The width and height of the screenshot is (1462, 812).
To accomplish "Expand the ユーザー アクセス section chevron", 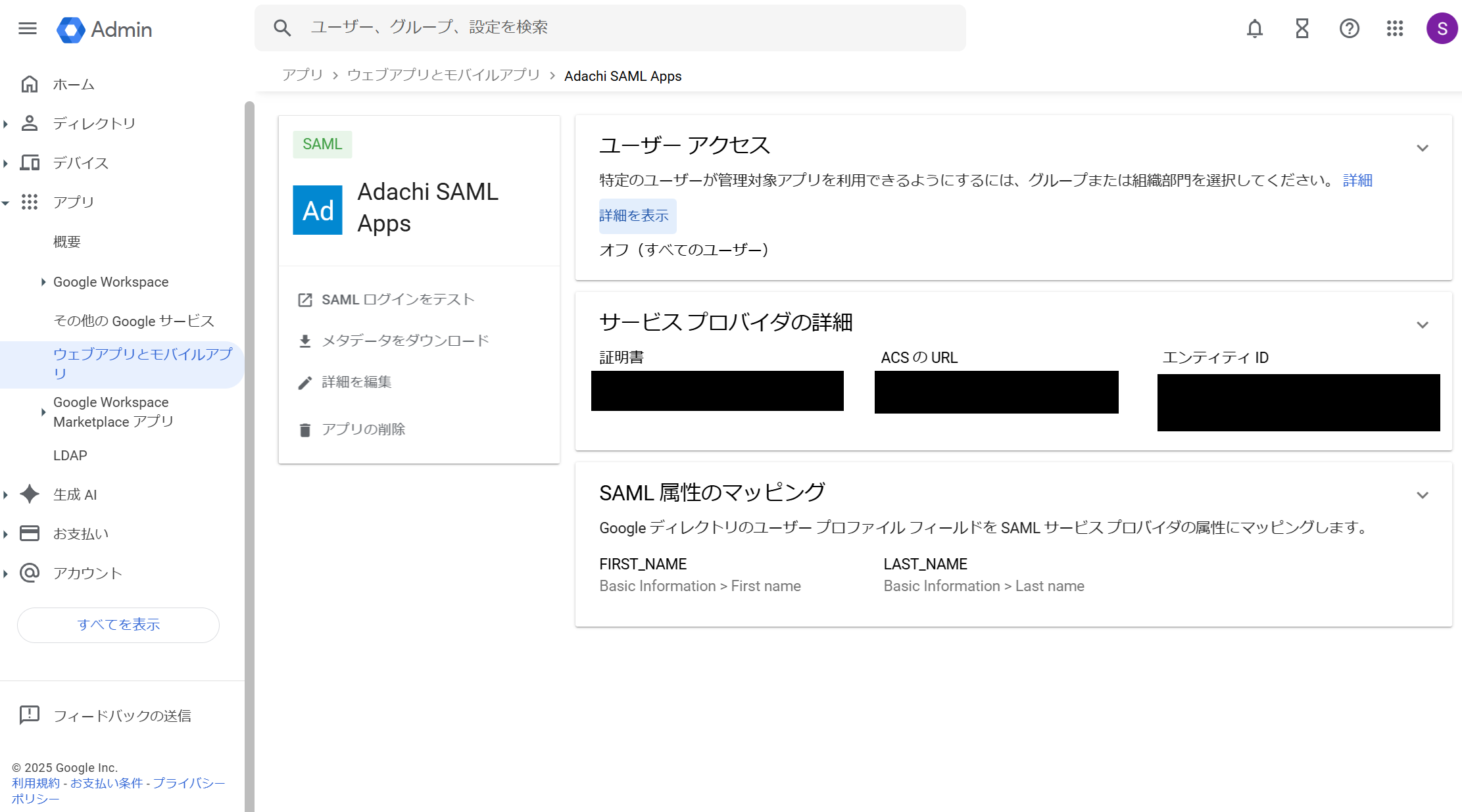I will coord(1422,149).
